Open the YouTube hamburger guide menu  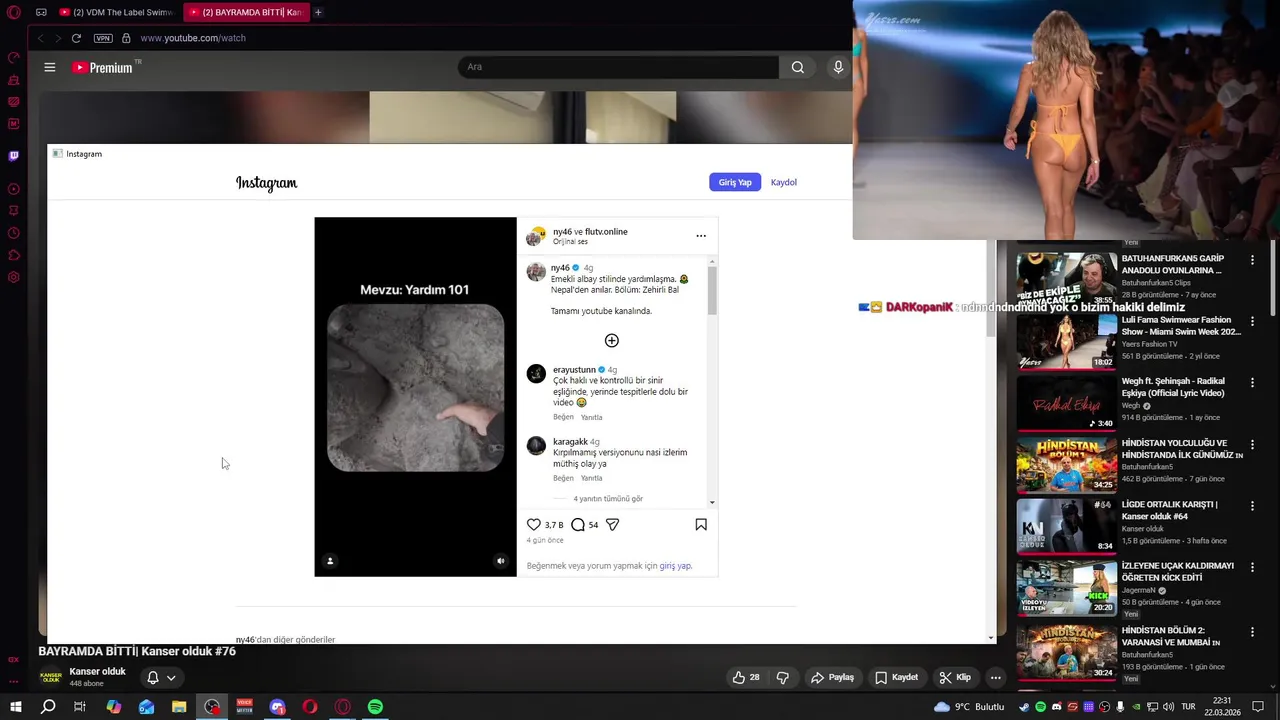point(50,67)
